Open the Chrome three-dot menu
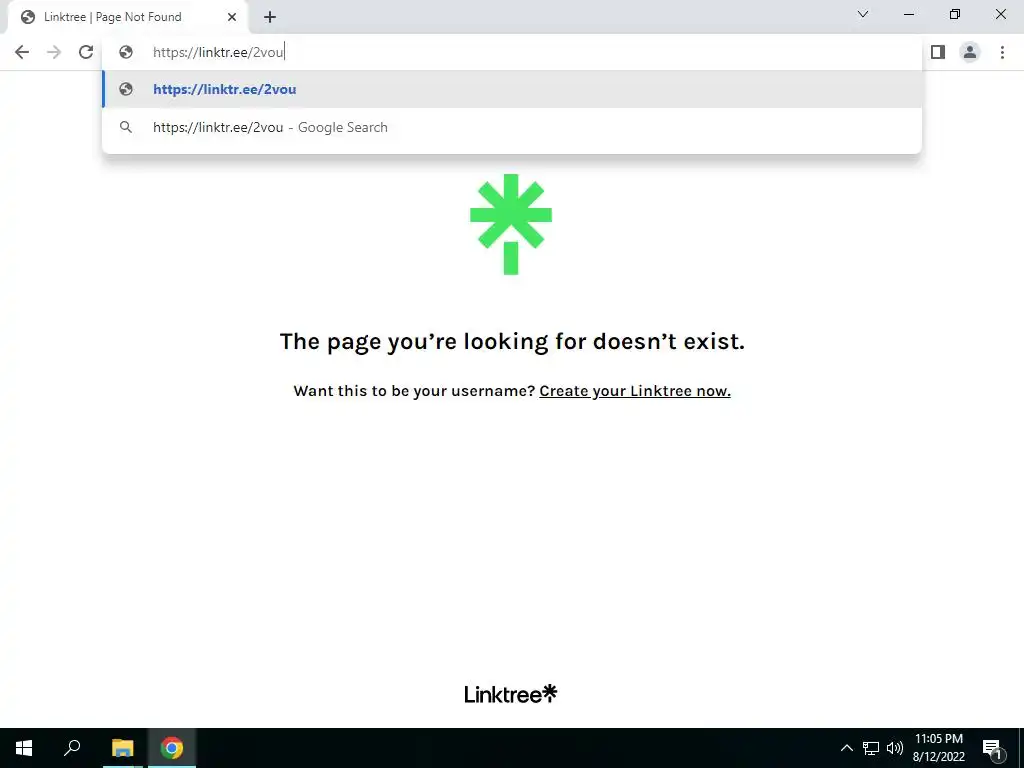Image resolution: width=1024 pixels, height=768 pixels. (x=1002, y=52)
